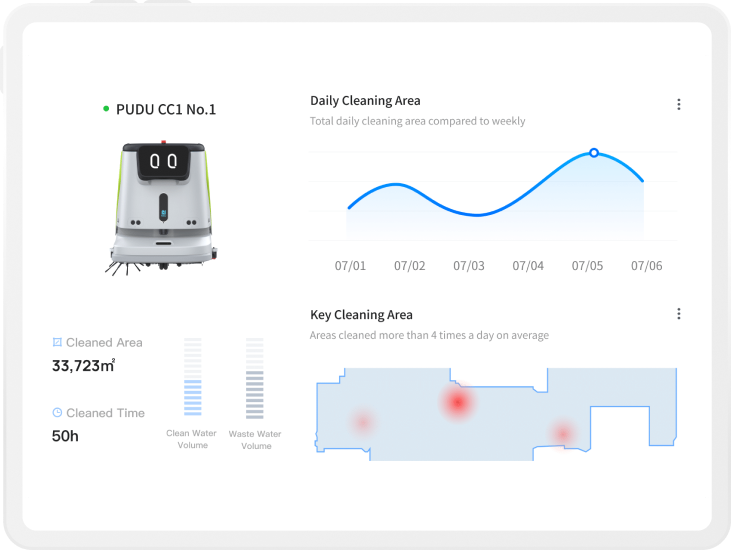
Task: Open Key Cleaning Area more options menu
Action: (x=679, y=314)
